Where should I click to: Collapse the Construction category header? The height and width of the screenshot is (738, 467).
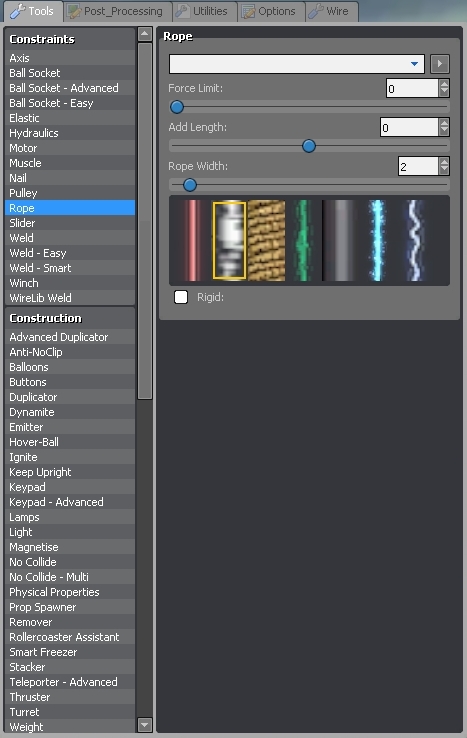(70, 318)
